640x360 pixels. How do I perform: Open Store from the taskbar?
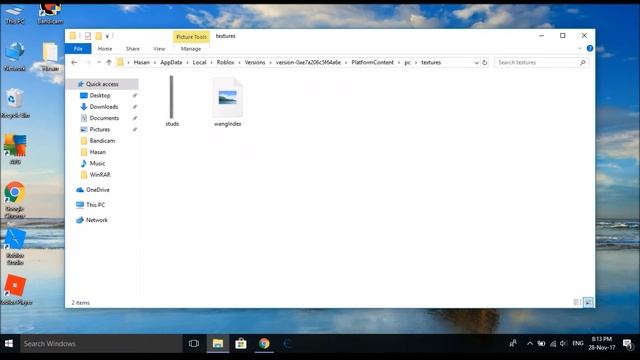pos(241,344)
